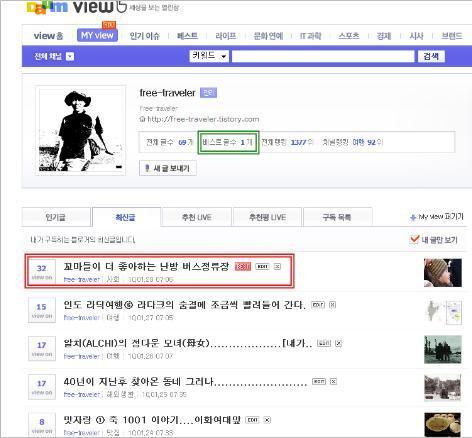Switch to the 추천평 LIVE tab
Viewport: 472px width, 438px height.
(x=267, y=217)
